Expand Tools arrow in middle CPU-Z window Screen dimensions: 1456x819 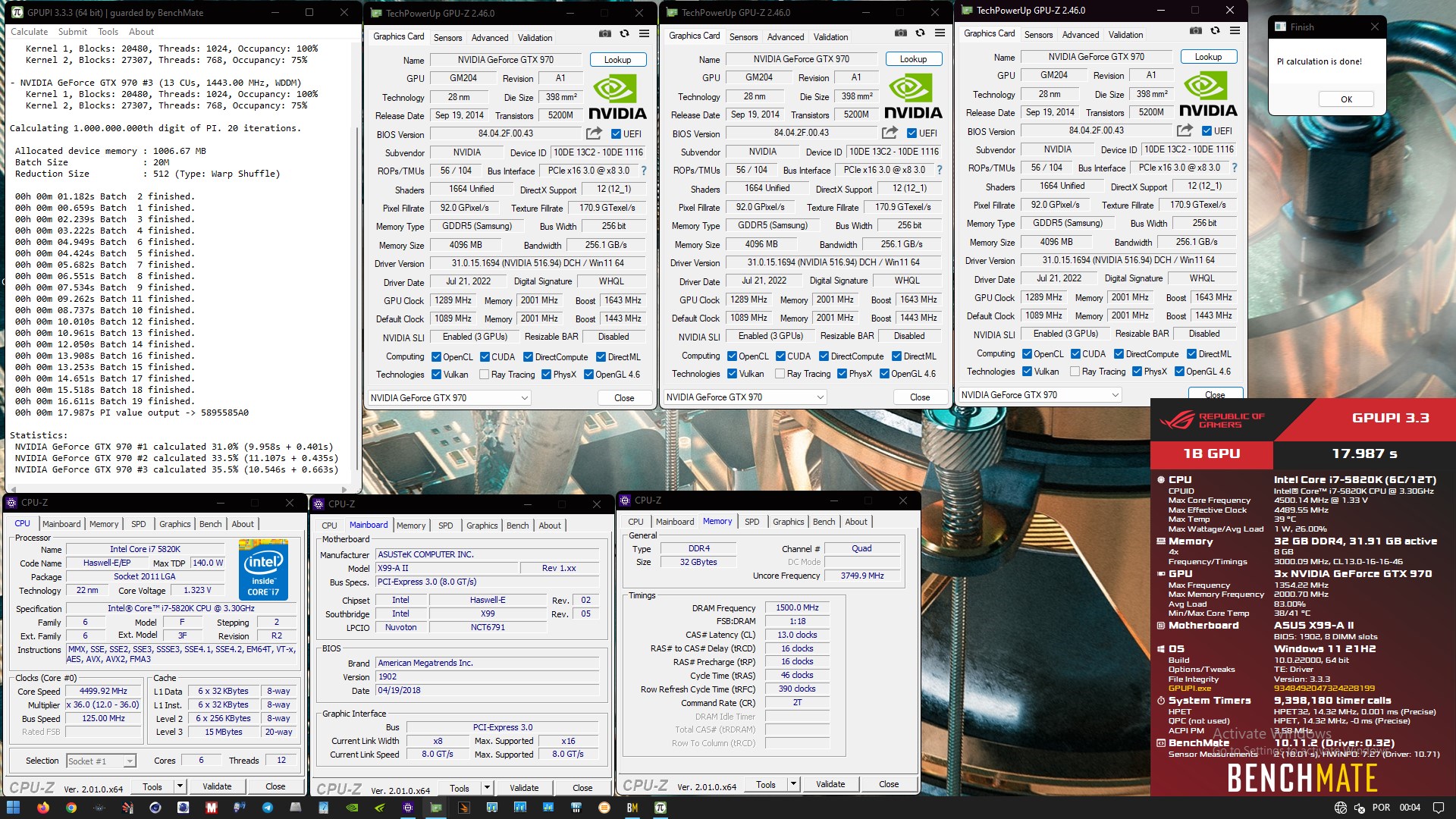pyautogui.click(x=487, y=789)
